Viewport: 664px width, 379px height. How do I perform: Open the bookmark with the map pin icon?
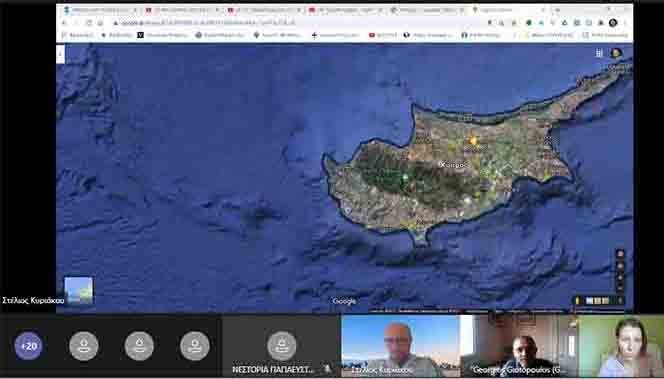tap(277, 35)
